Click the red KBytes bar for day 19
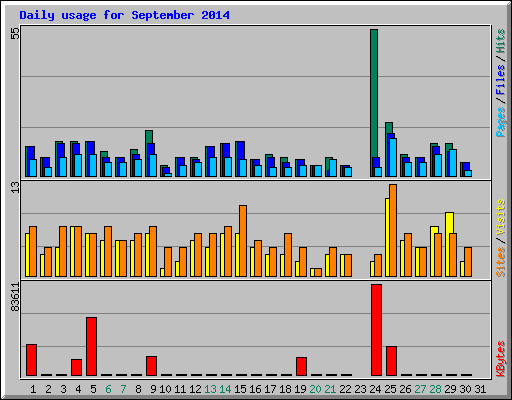512x400 pixels. (x=301, y=367)
